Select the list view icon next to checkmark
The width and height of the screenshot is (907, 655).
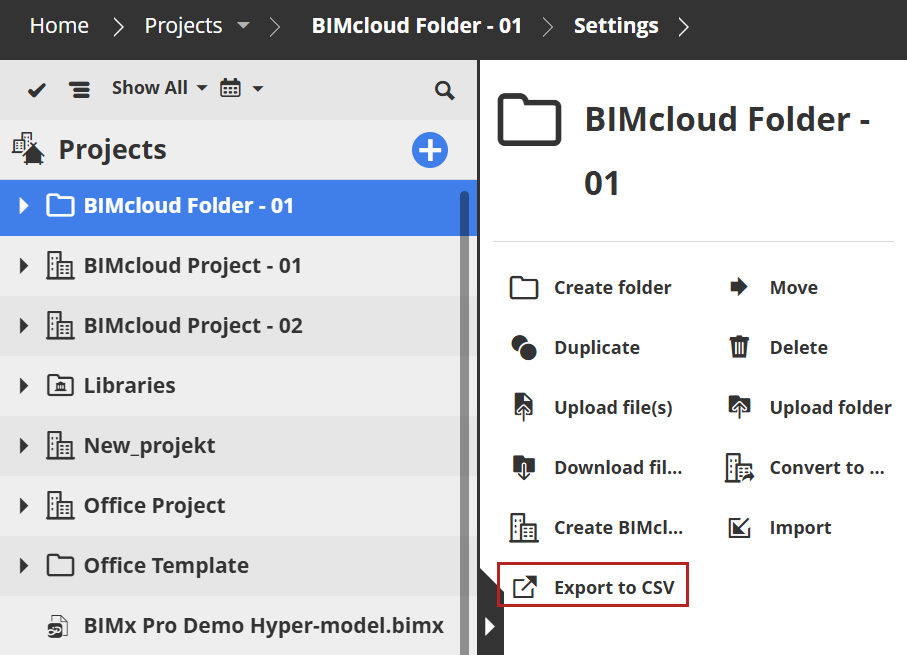point(79,88)
